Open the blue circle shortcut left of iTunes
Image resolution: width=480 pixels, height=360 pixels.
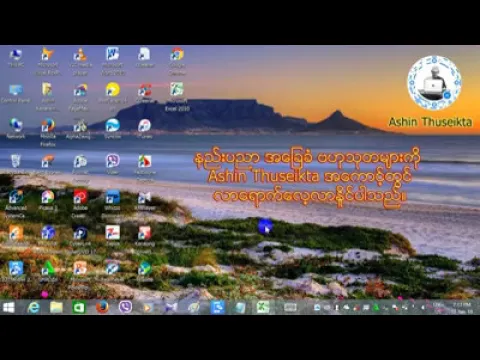pos(113,129)
